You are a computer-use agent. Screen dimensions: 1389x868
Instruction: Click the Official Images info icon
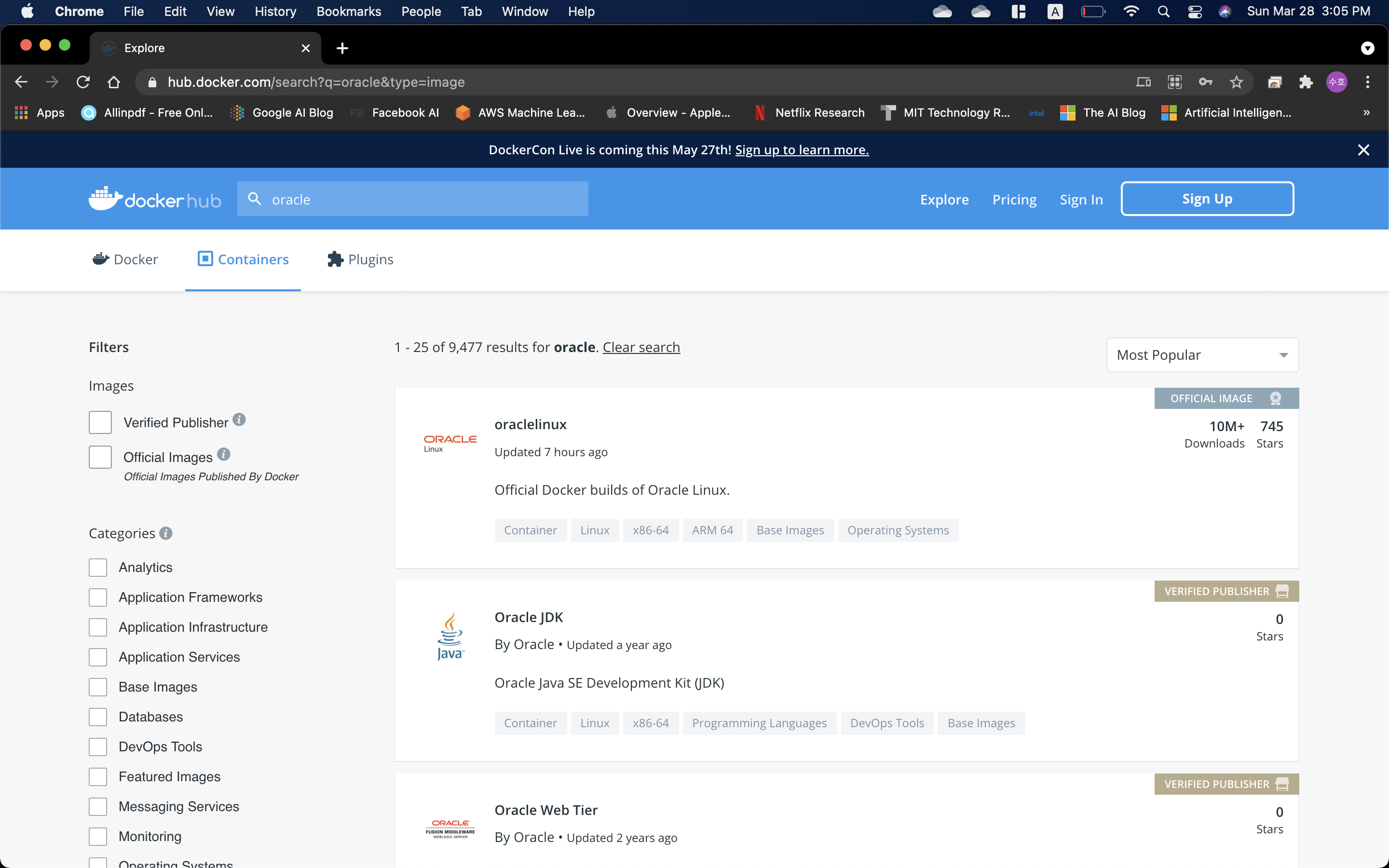224,454
